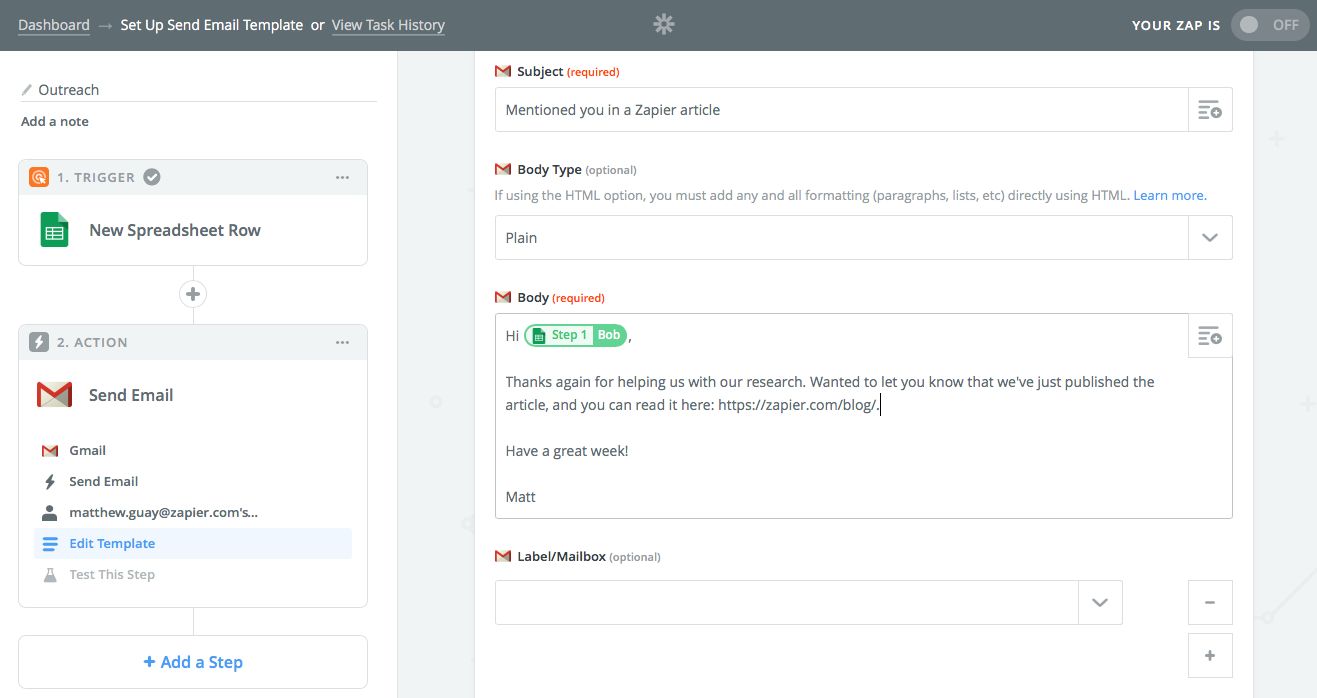Open the Label/Mailbox dropdown
Screen dimensions: 1317x698
(1100, 602)
